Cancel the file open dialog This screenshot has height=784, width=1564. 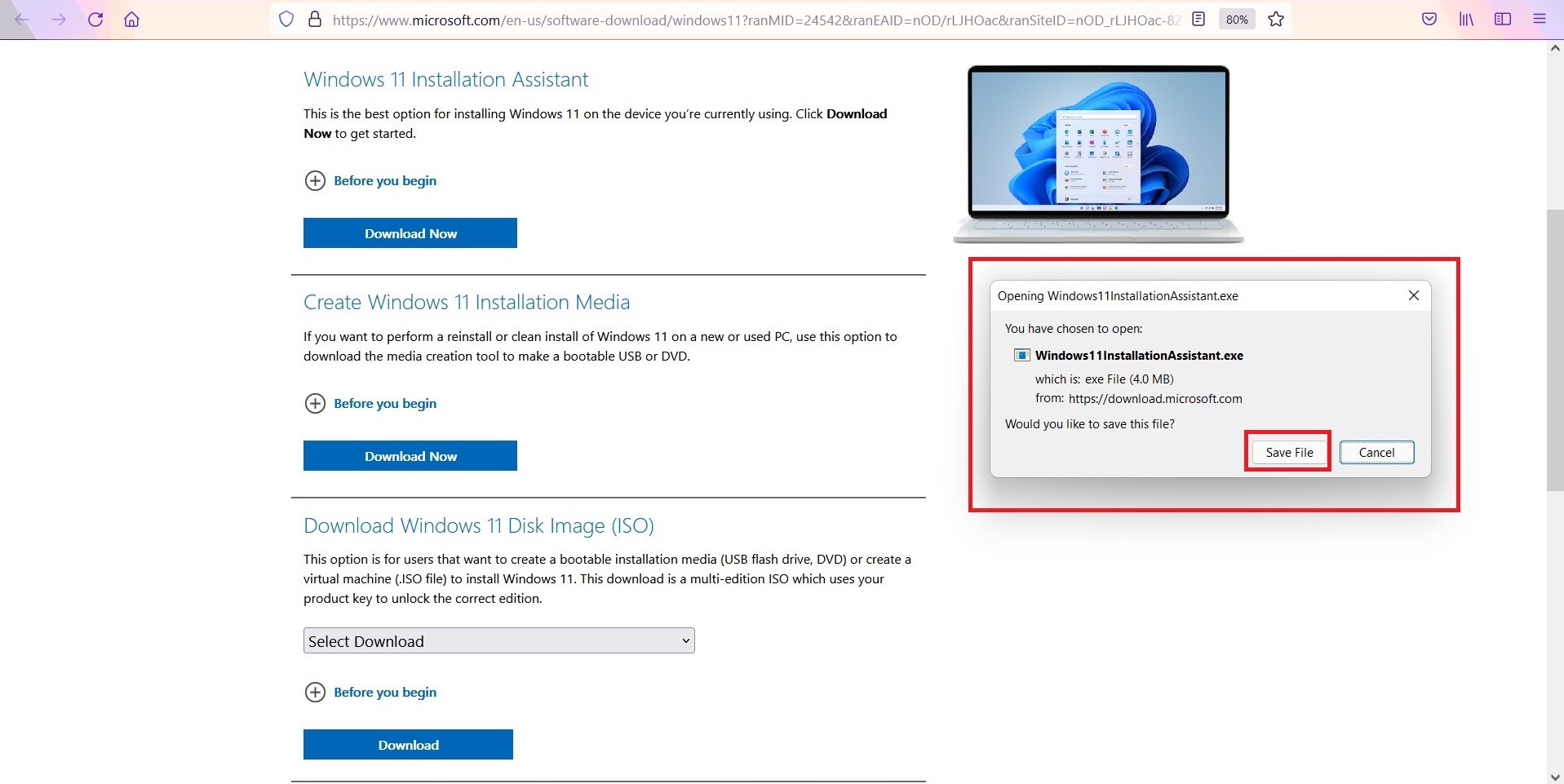click(1376, 452)
